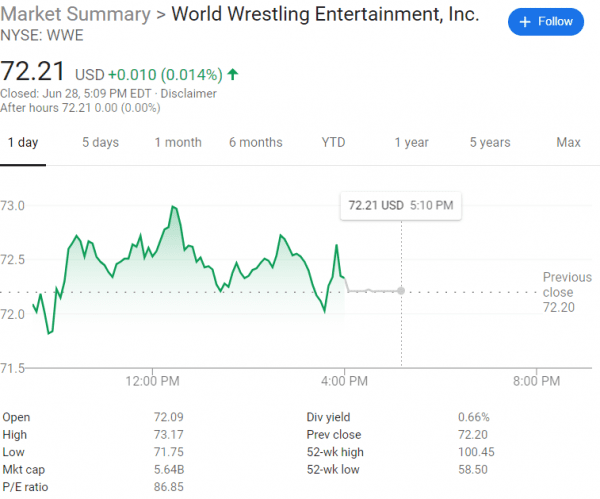View the 5 years chart

click(490, 143)
